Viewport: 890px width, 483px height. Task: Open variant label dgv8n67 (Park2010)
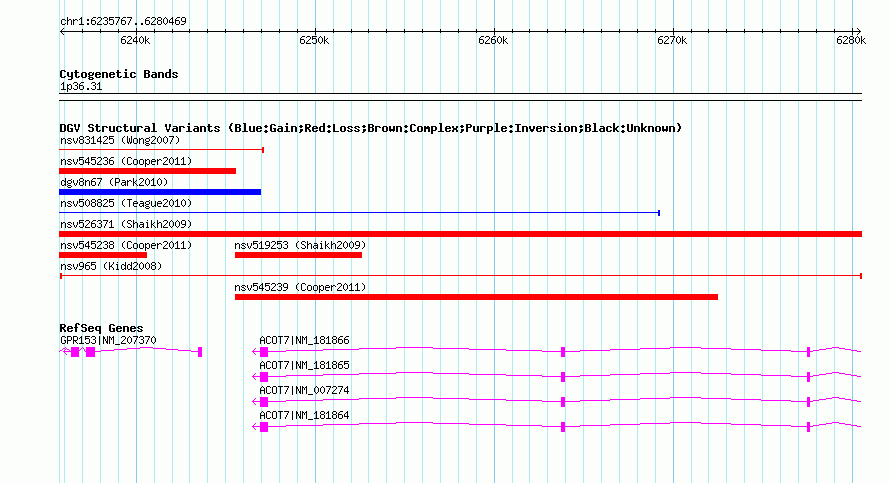click(114, 182)
